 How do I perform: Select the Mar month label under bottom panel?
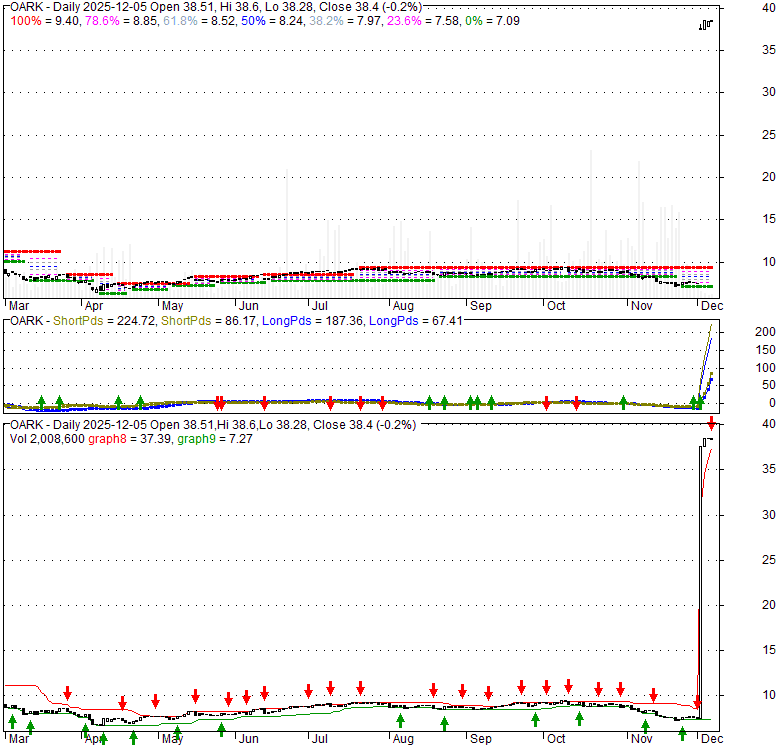[x=19, y=739]
